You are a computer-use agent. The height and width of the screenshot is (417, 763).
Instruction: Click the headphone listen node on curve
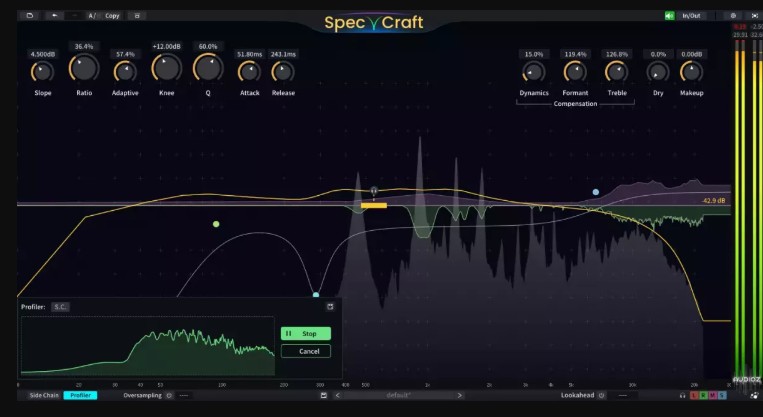coord(374,191)
